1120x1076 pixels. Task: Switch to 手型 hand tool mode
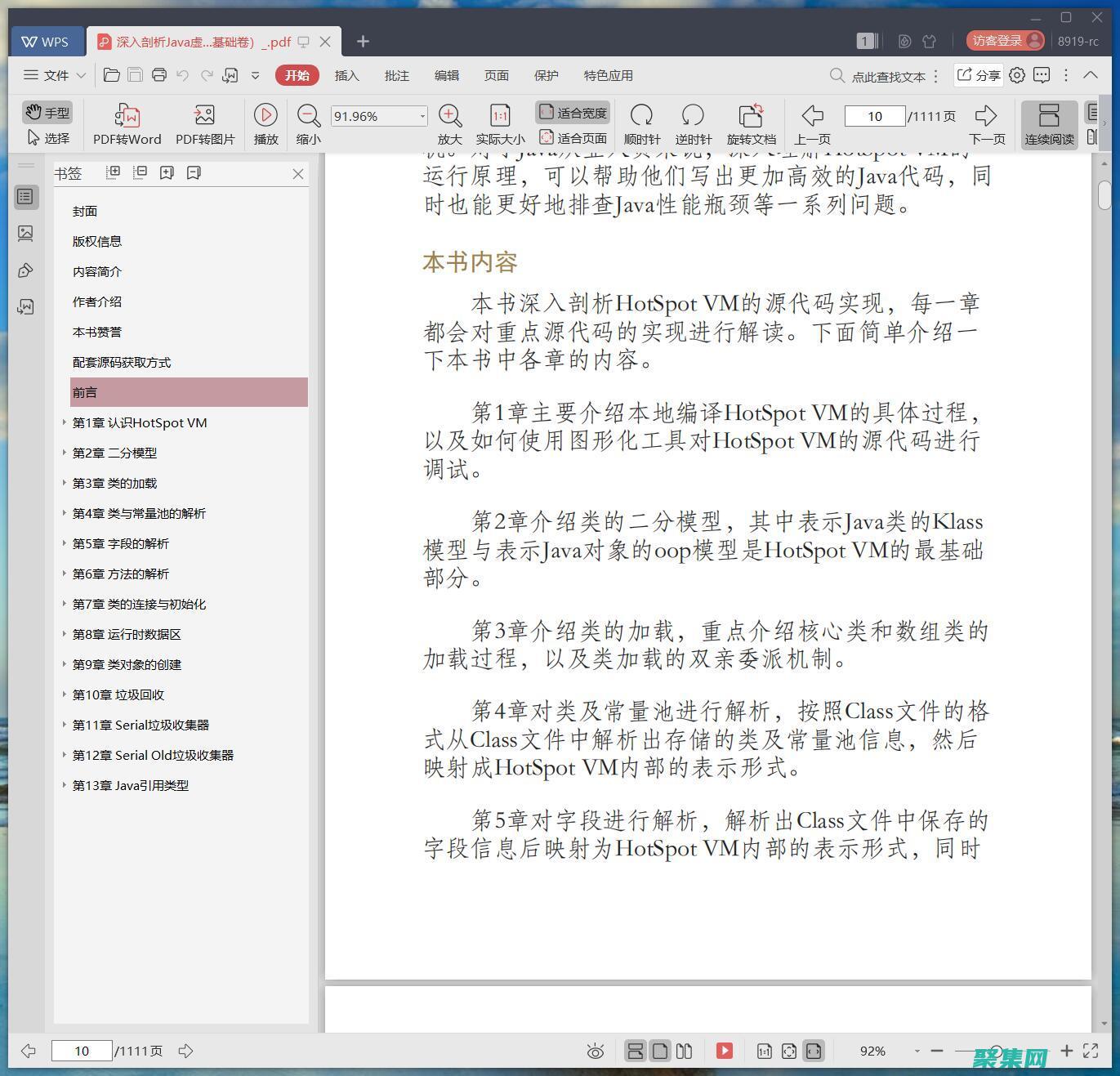[x=47, y=112]
